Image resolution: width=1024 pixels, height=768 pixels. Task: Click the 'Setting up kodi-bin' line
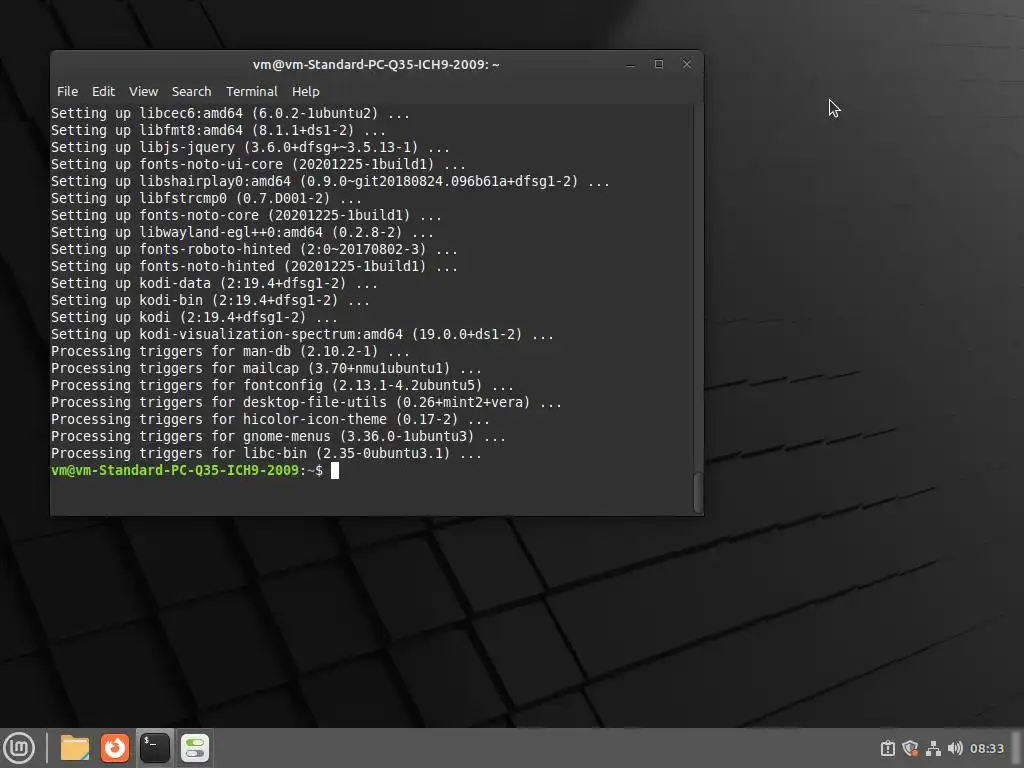click(210, 300)
